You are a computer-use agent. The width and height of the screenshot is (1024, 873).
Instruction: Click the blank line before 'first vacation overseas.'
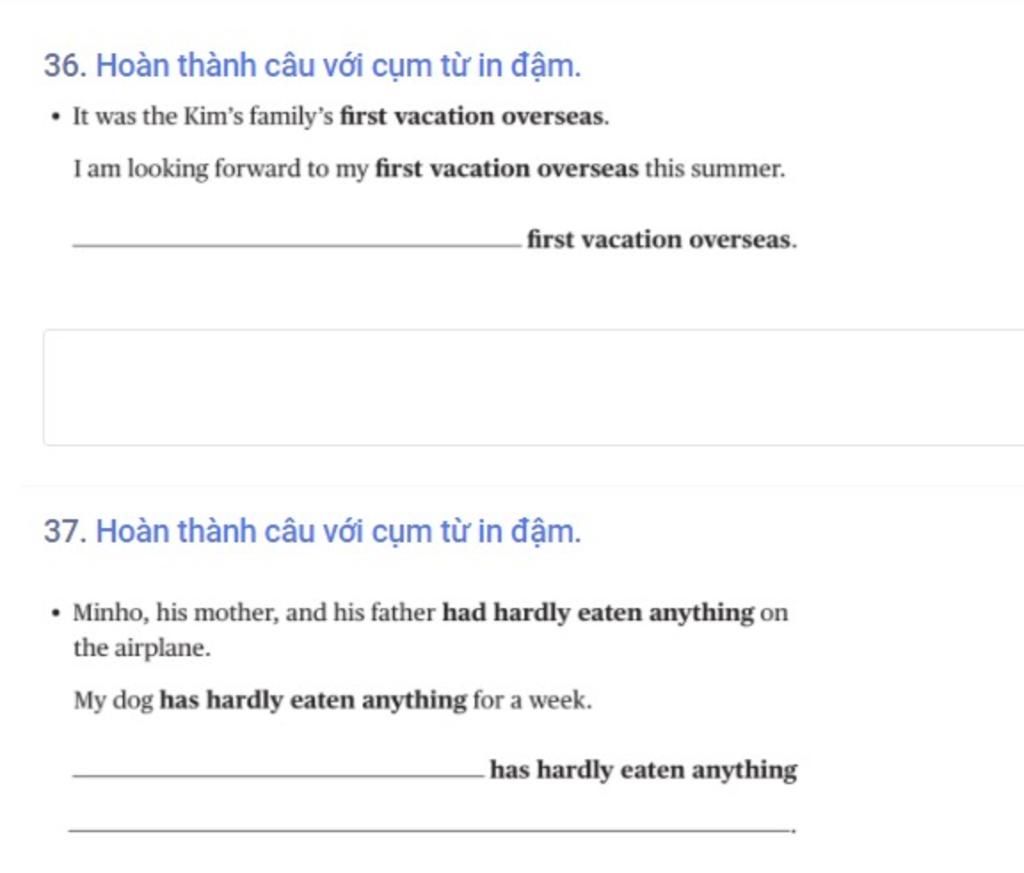pos(297,245)
